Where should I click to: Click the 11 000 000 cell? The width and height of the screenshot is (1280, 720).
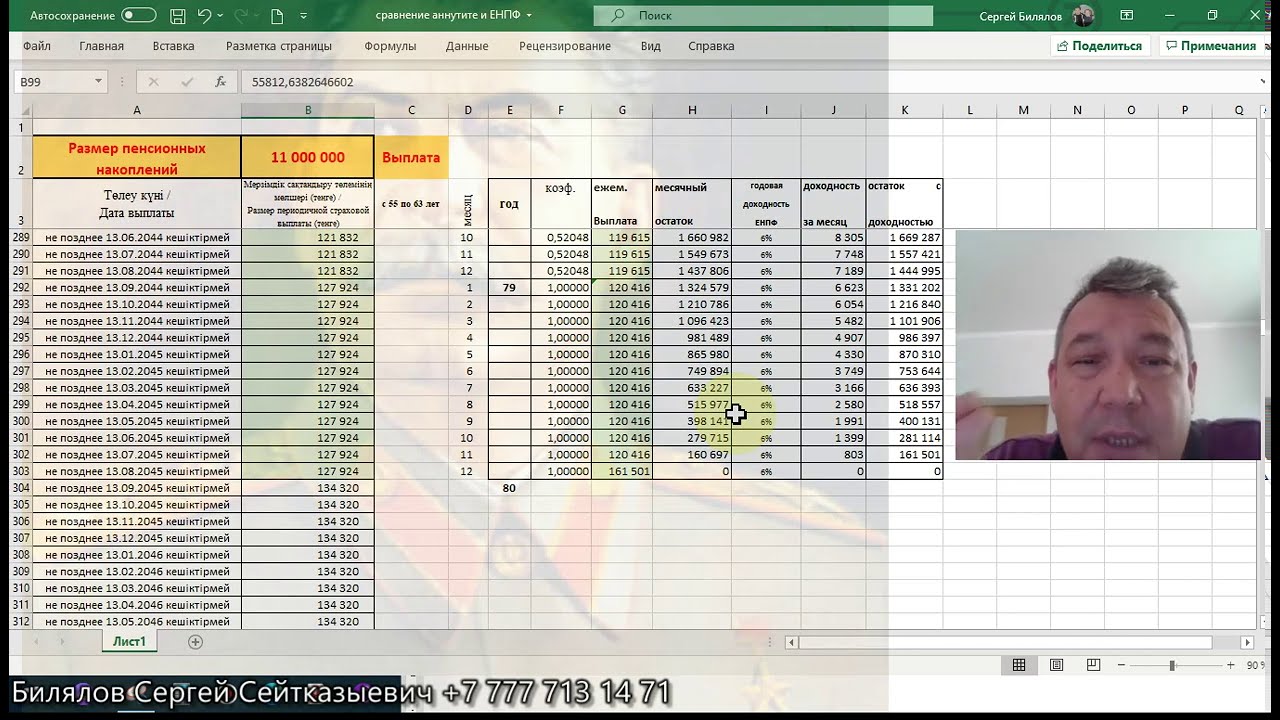point(308,157)
